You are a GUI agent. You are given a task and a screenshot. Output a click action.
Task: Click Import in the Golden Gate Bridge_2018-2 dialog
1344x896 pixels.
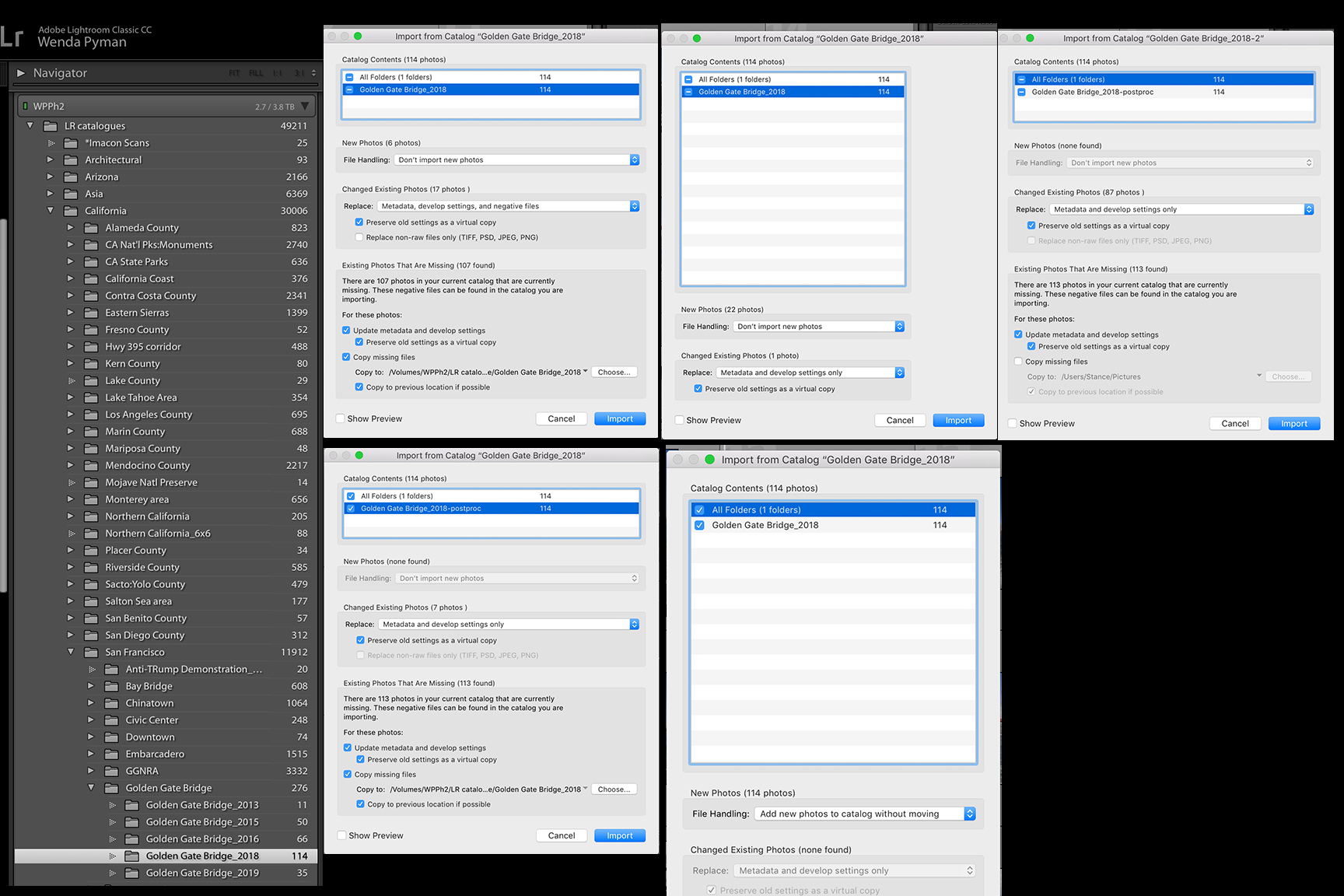pyautogui.click(x=1294, y=423)
